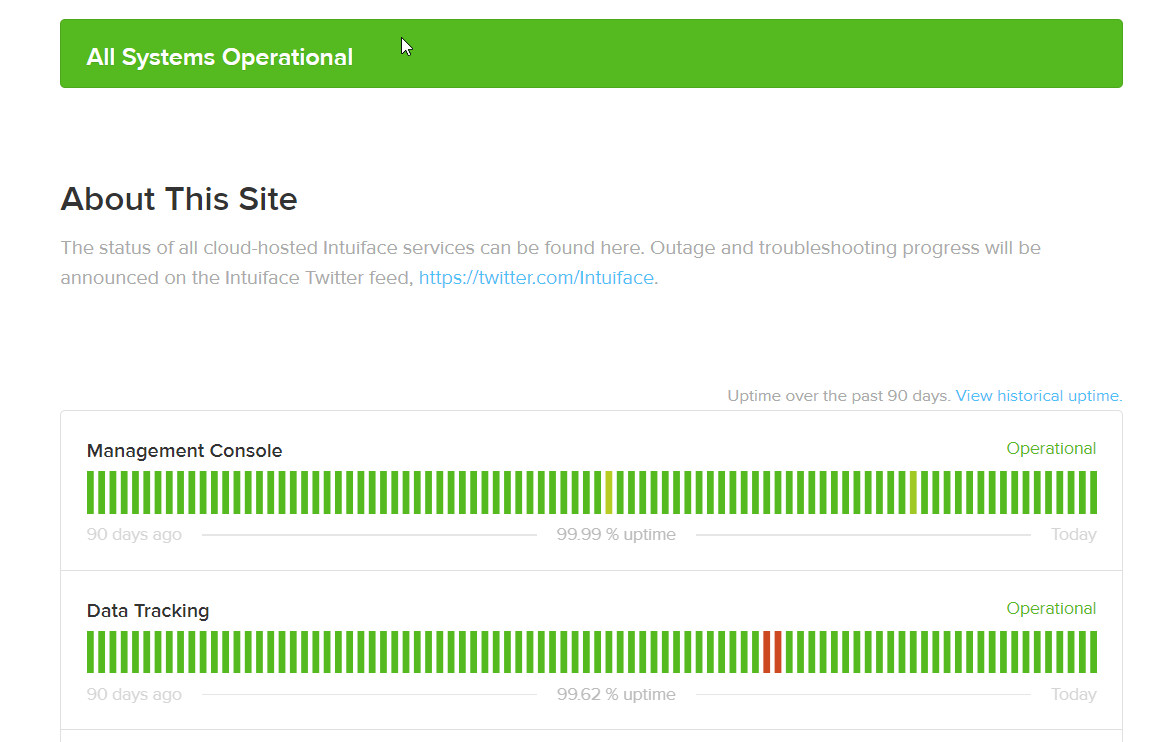Click '90 days ago' under Management Console
The image size is (1150, 742).
(x=134, y=535)
